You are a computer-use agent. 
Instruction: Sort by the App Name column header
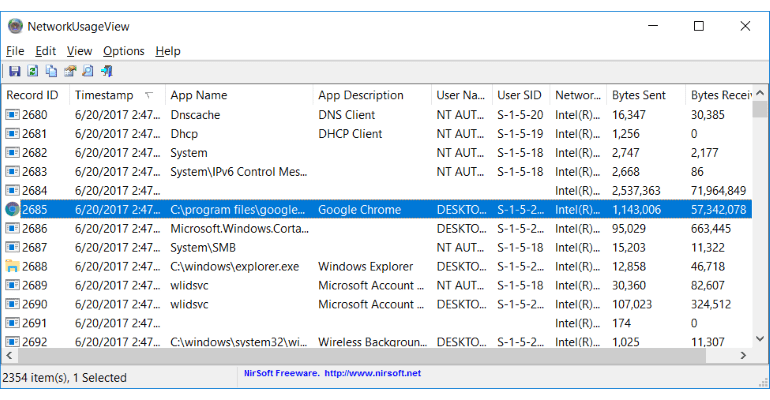click(x=198, y=95)
